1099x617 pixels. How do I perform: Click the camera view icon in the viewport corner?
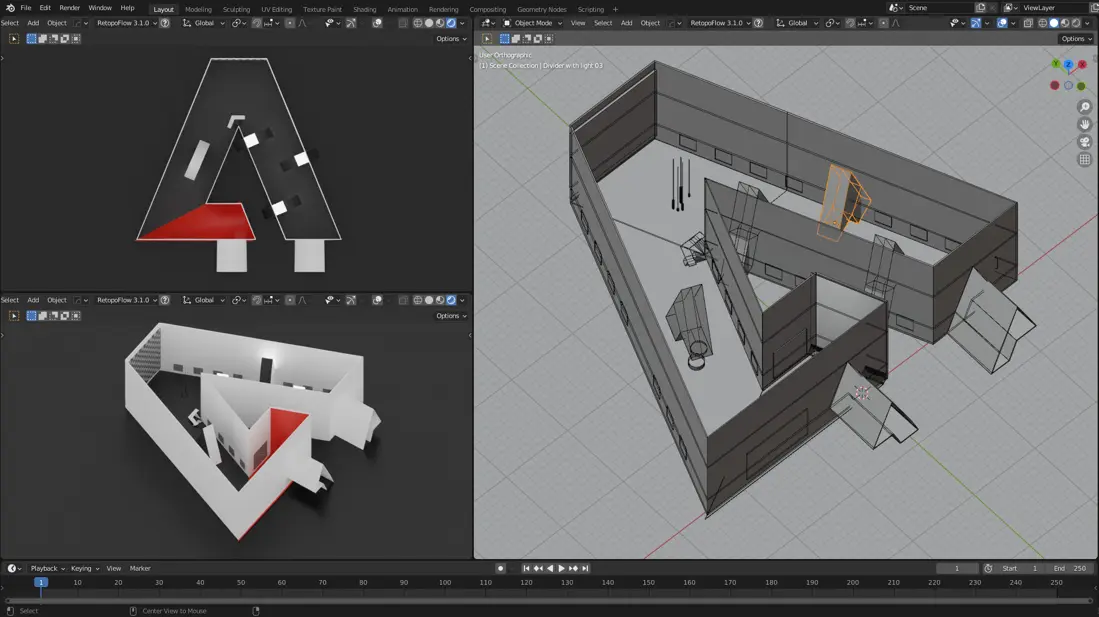coord(1085,141)
